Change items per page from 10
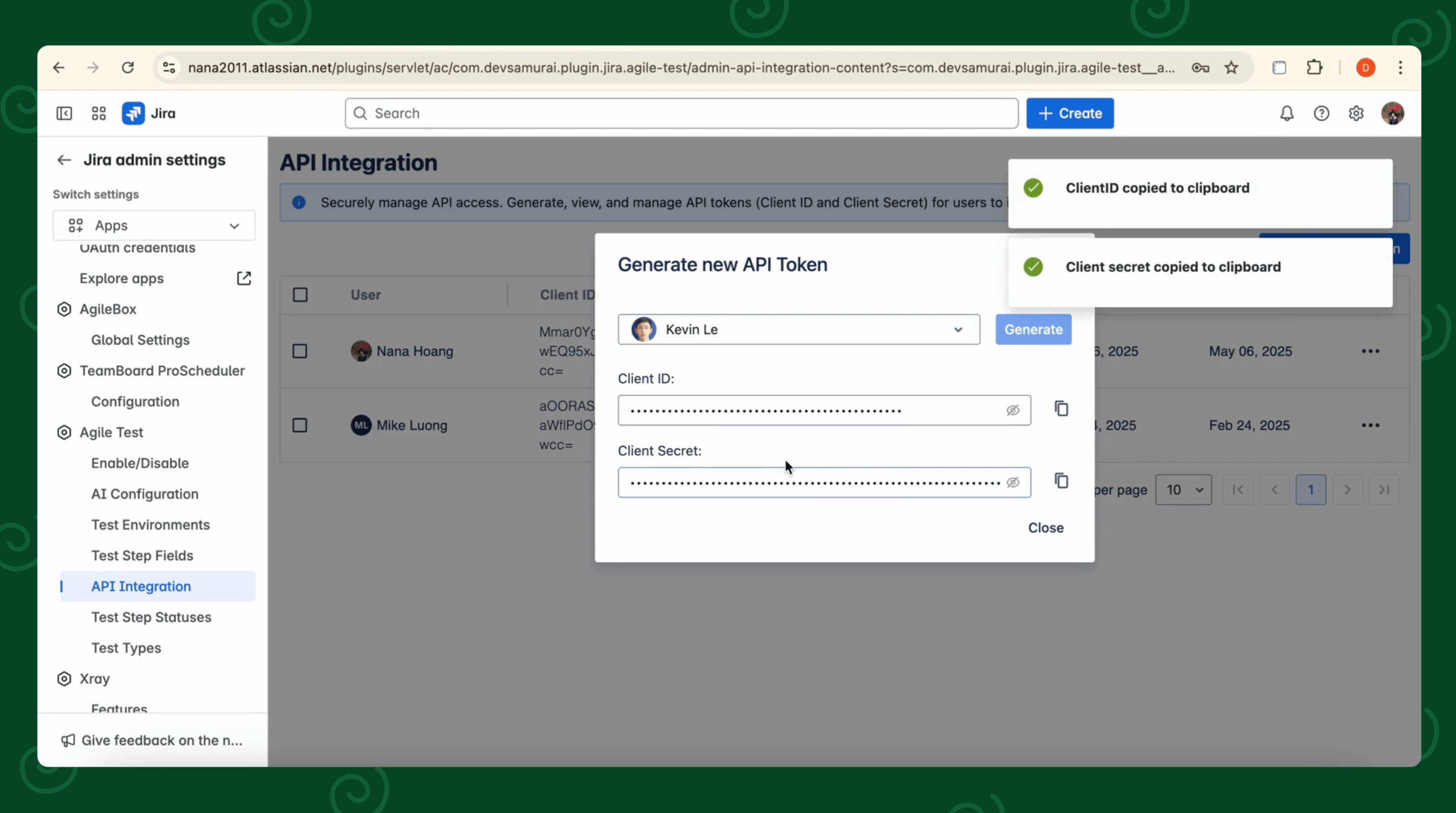Image resolution: width=1456 pixels, height=813 pixels. [1183, 489]
